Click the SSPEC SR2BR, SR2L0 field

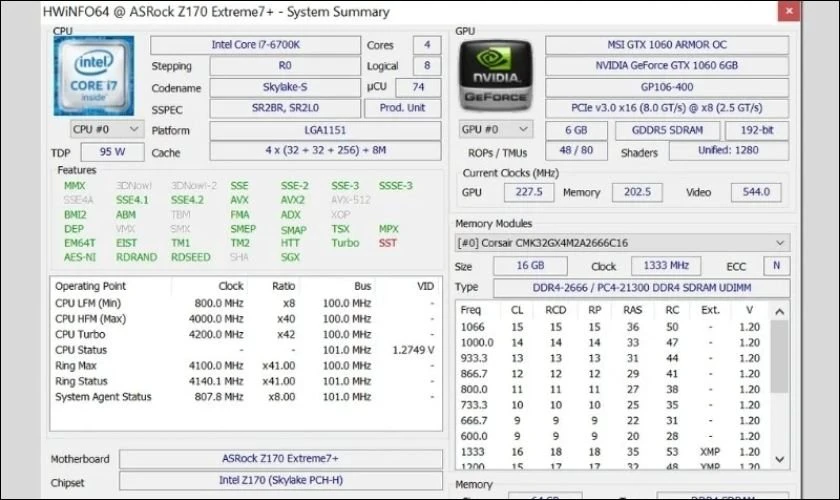[x=285, y=108]
